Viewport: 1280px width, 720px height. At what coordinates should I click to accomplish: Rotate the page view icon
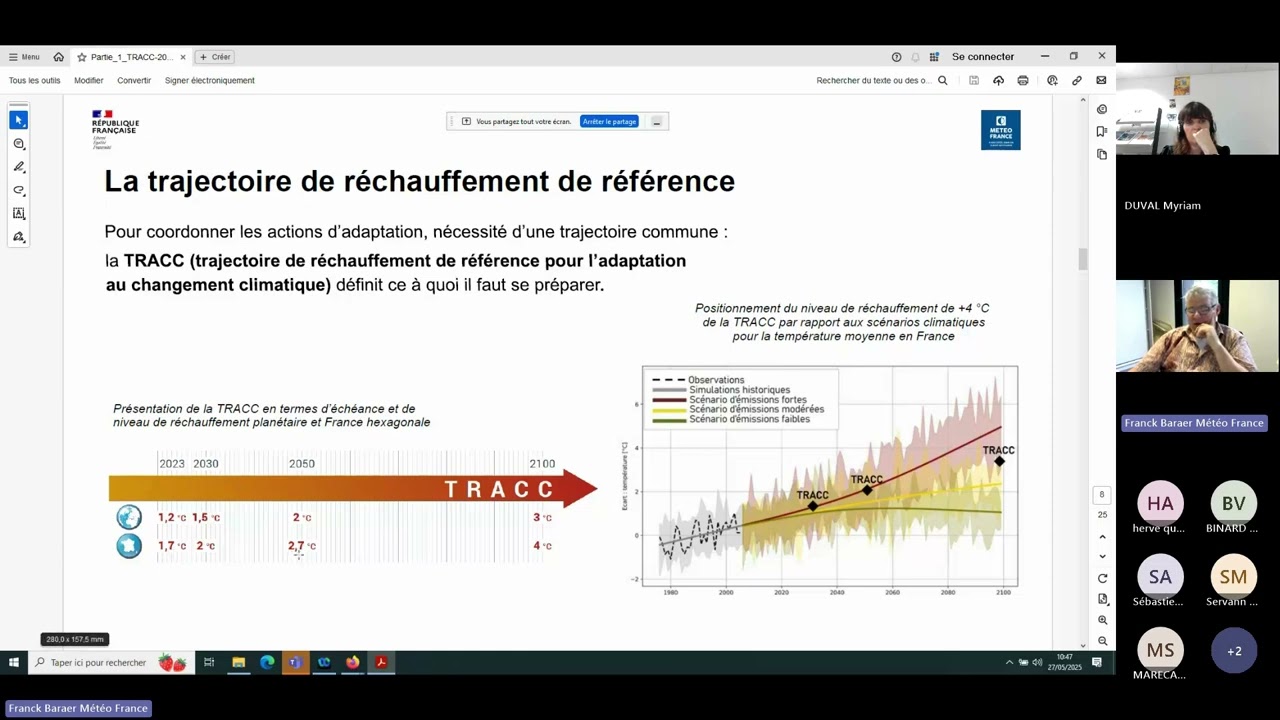tap(1102, 578)
